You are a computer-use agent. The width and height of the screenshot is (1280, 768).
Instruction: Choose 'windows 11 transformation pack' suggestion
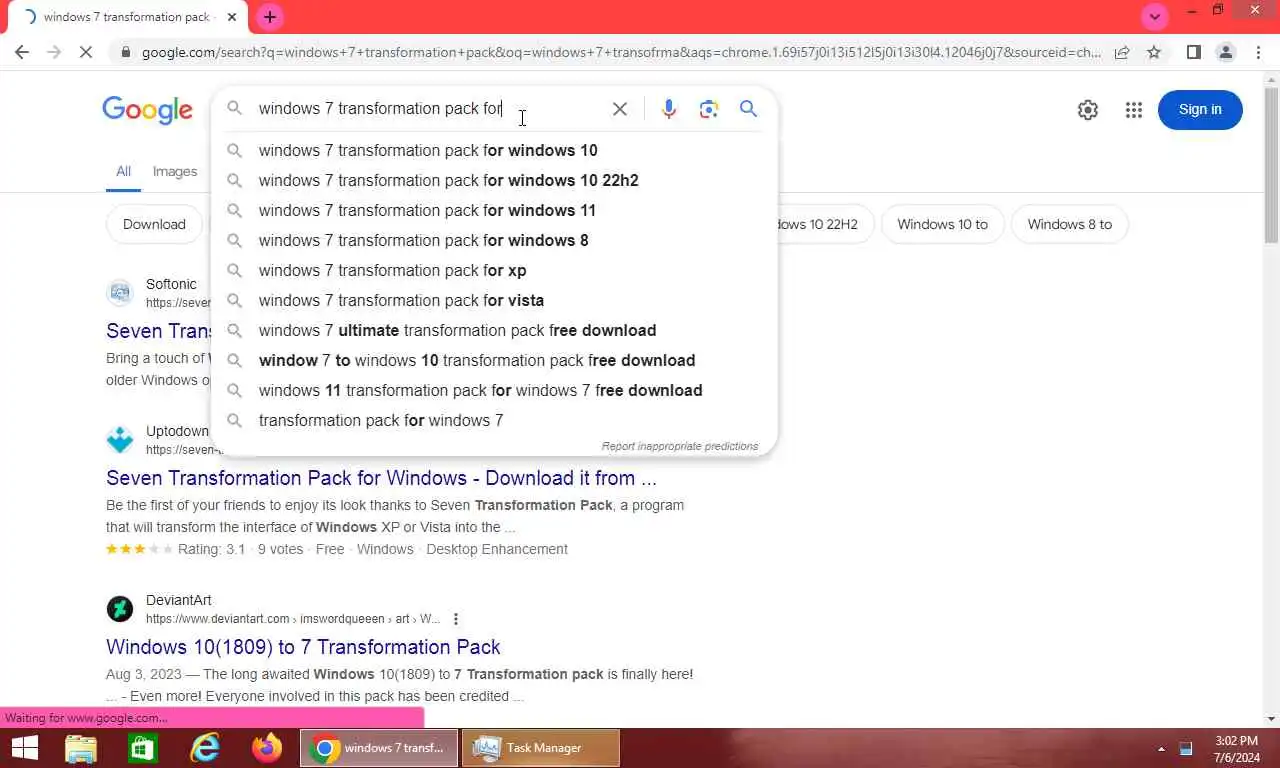(494, 390)
